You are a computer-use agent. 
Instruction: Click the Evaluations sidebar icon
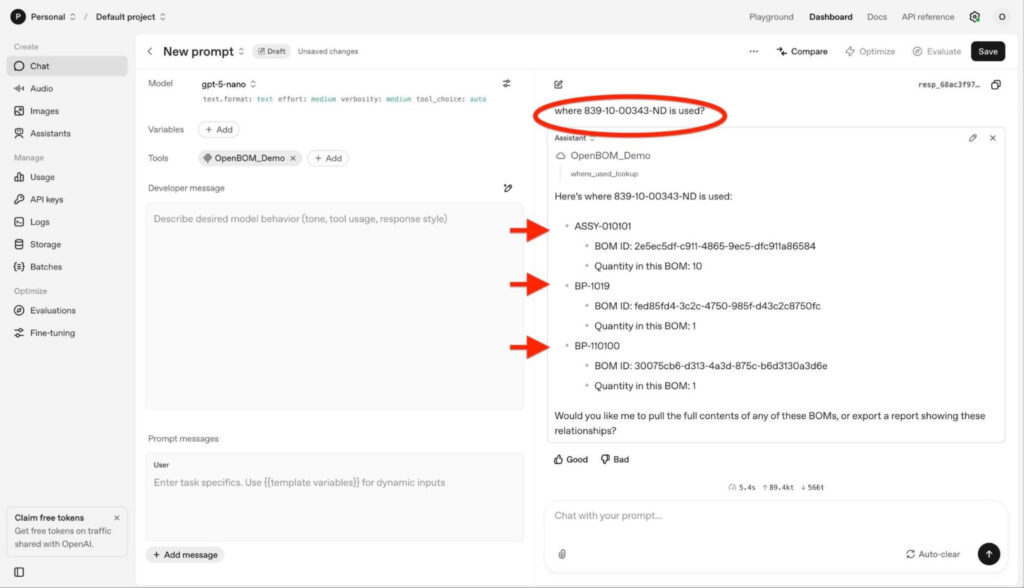pyautogui.click(x=19, y=310)
